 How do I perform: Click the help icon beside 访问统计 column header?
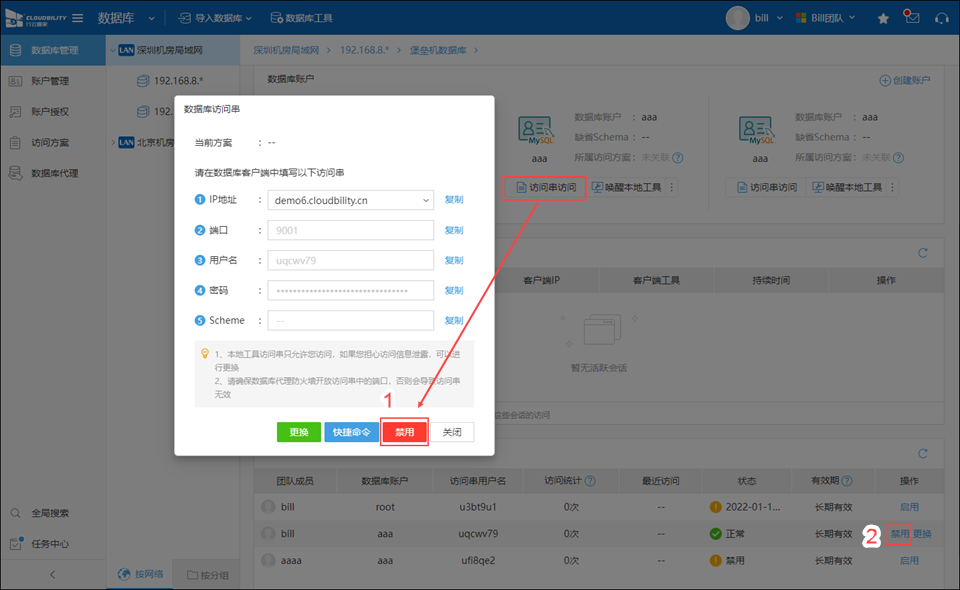coord(589,481)
